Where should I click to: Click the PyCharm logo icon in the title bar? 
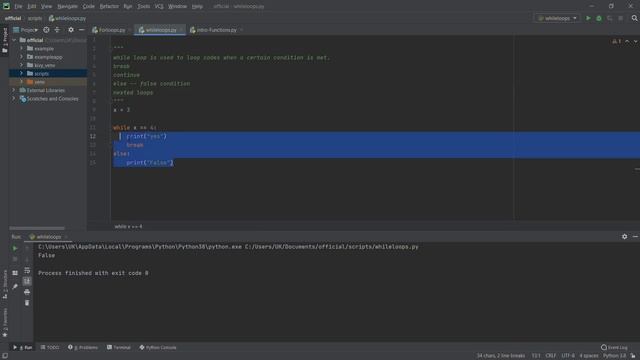6,6
